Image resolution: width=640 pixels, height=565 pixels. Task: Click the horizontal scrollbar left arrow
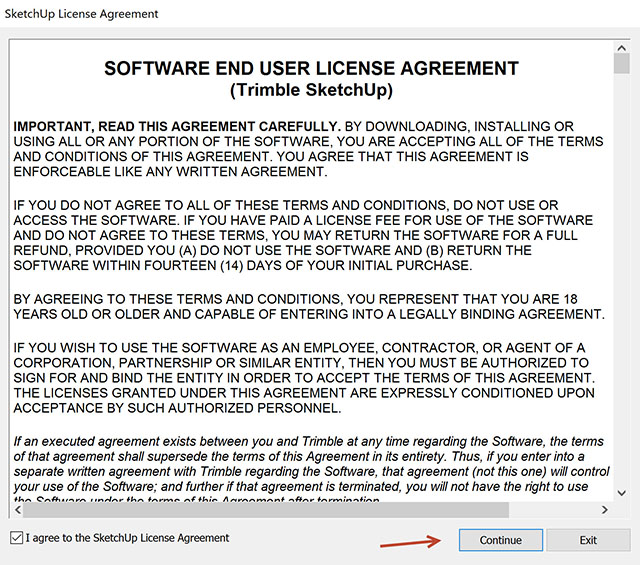click(18, 509)
